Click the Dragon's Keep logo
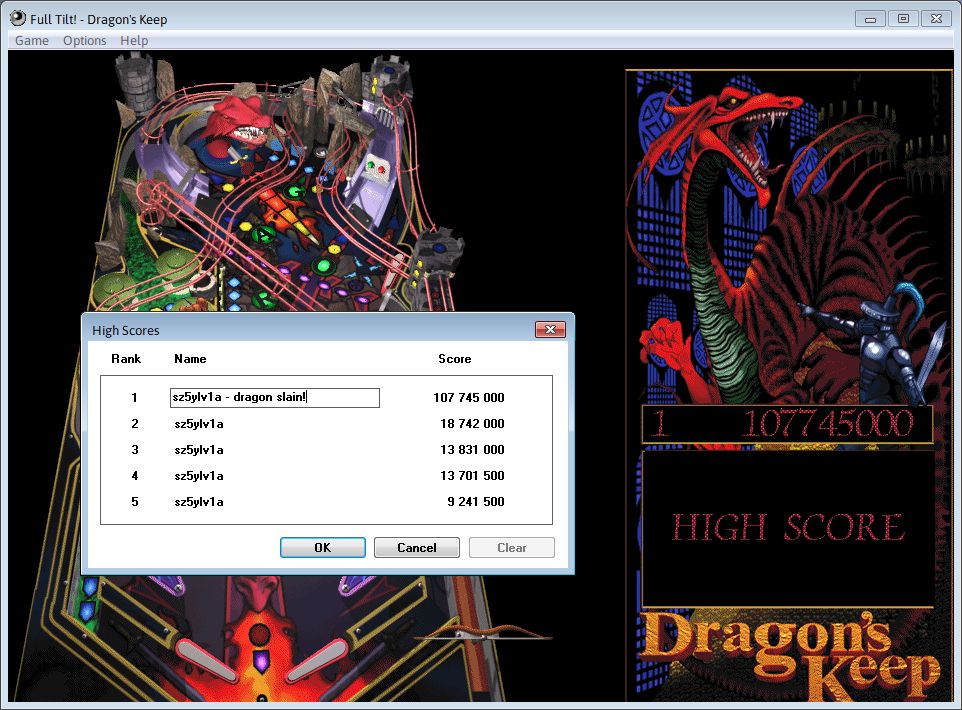962x710 pixels. (x=791, y=655)
